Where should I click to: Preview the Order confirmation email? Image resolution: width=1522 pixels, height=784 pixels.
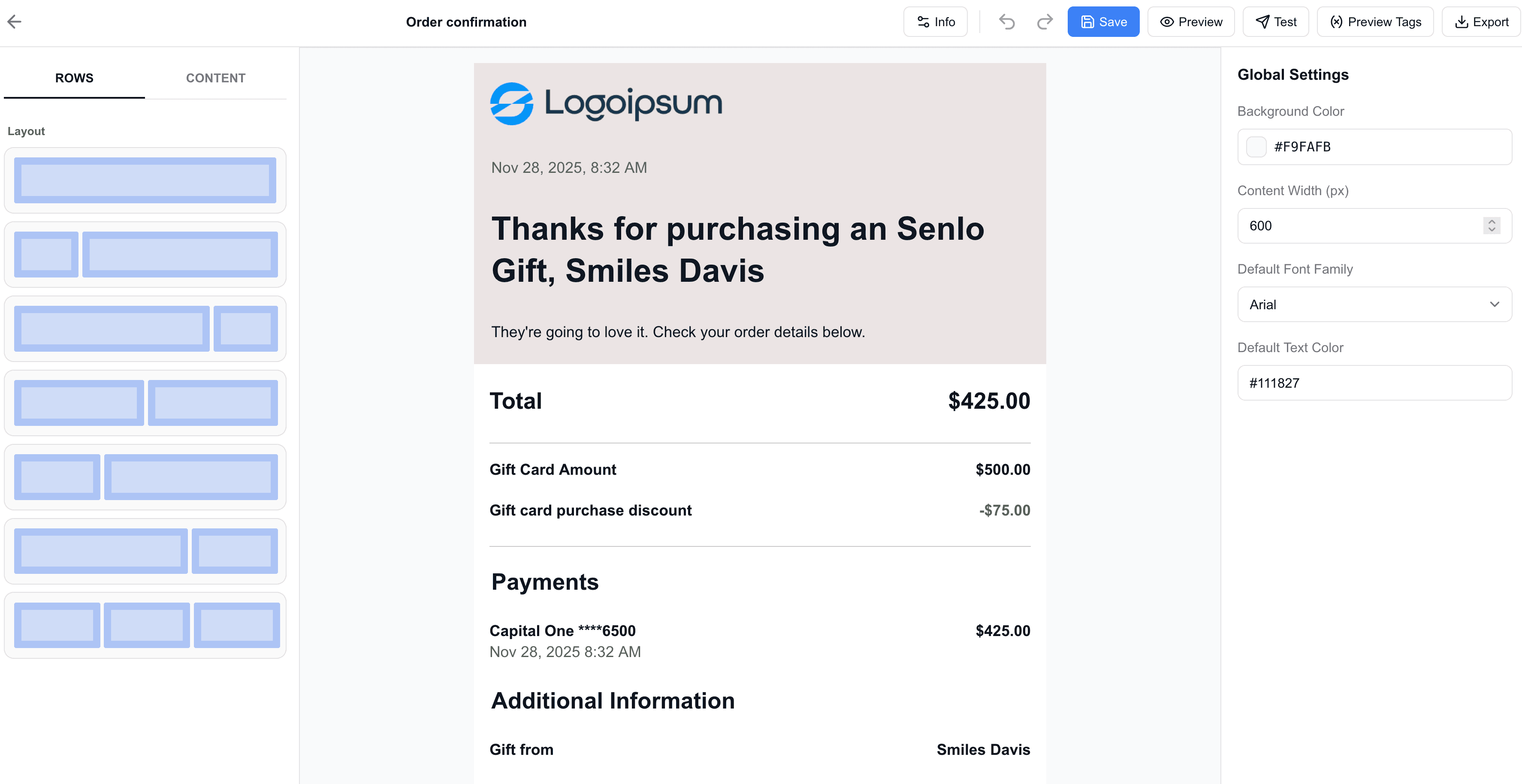1190,21
